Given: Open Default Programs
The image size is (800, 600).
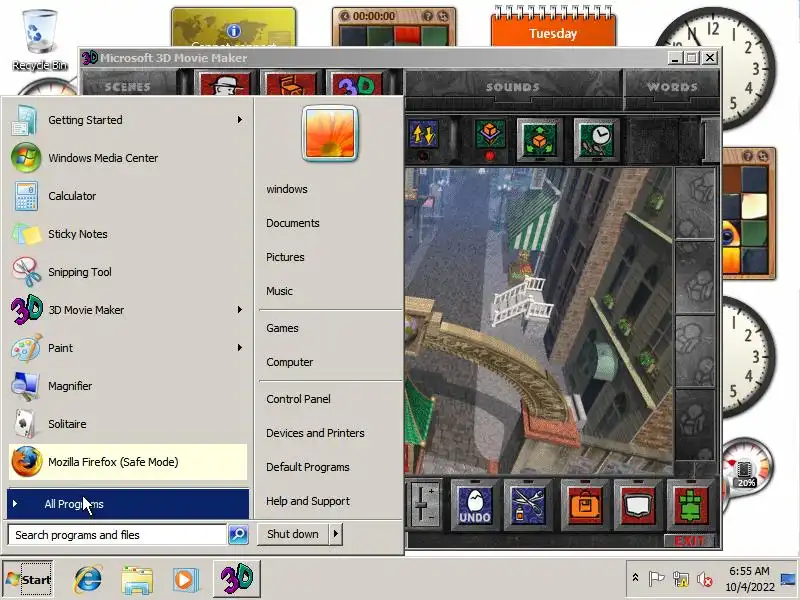Looking at the screenshot, I should (x=308, y=467).
